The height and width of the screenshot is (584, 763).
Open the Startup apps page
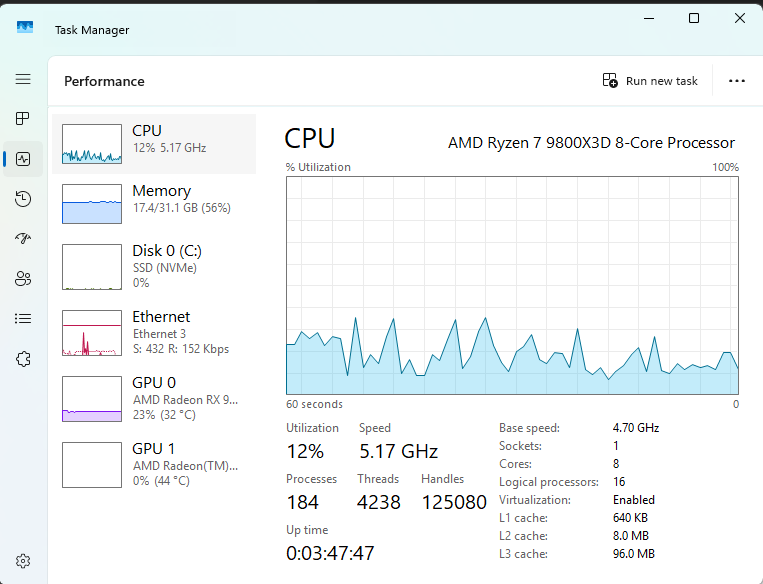[x=23, y=238]
